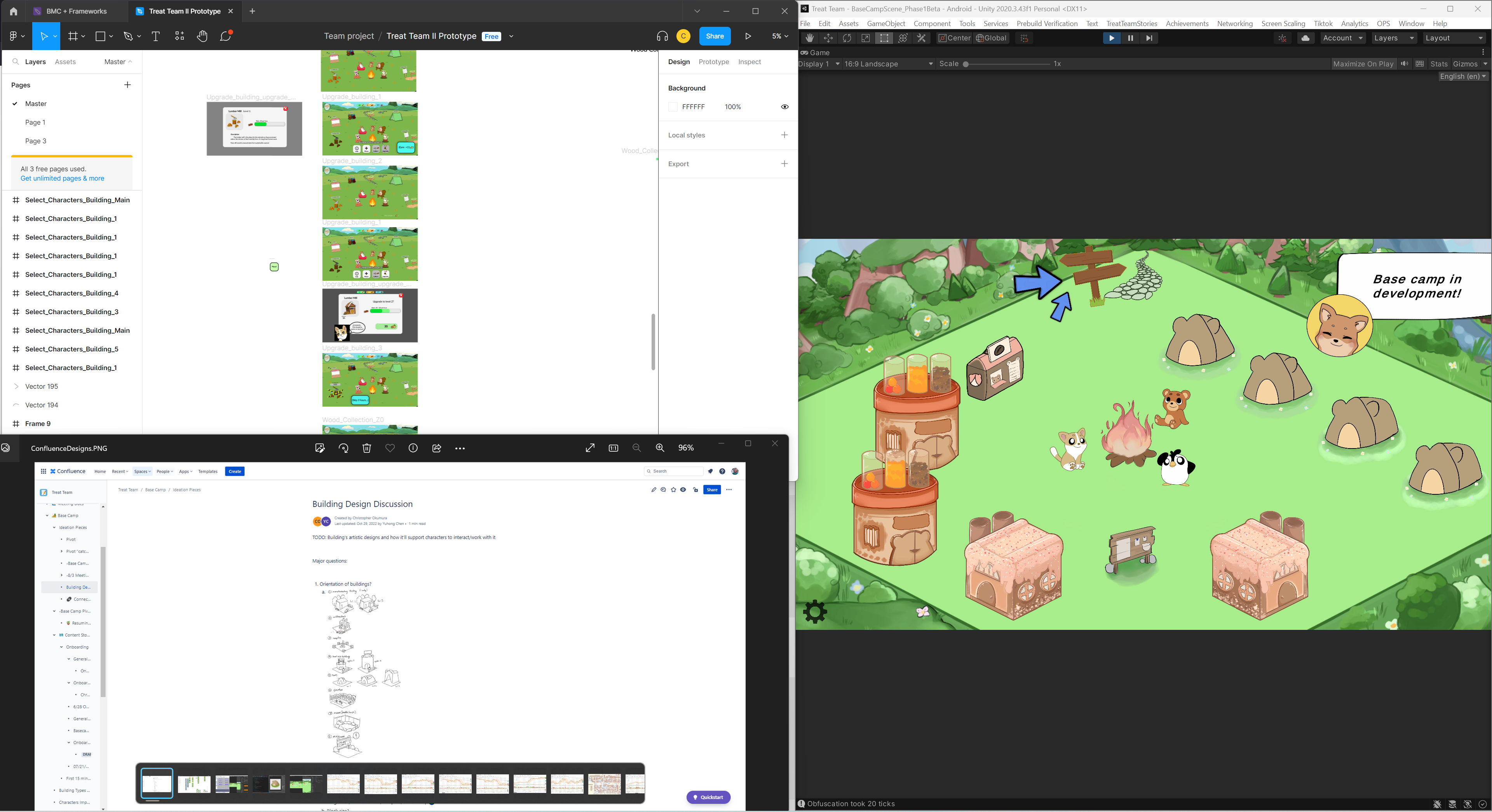Open Figma zoom level 5% dropdown
1492x812 pixels.
[779, 36]
